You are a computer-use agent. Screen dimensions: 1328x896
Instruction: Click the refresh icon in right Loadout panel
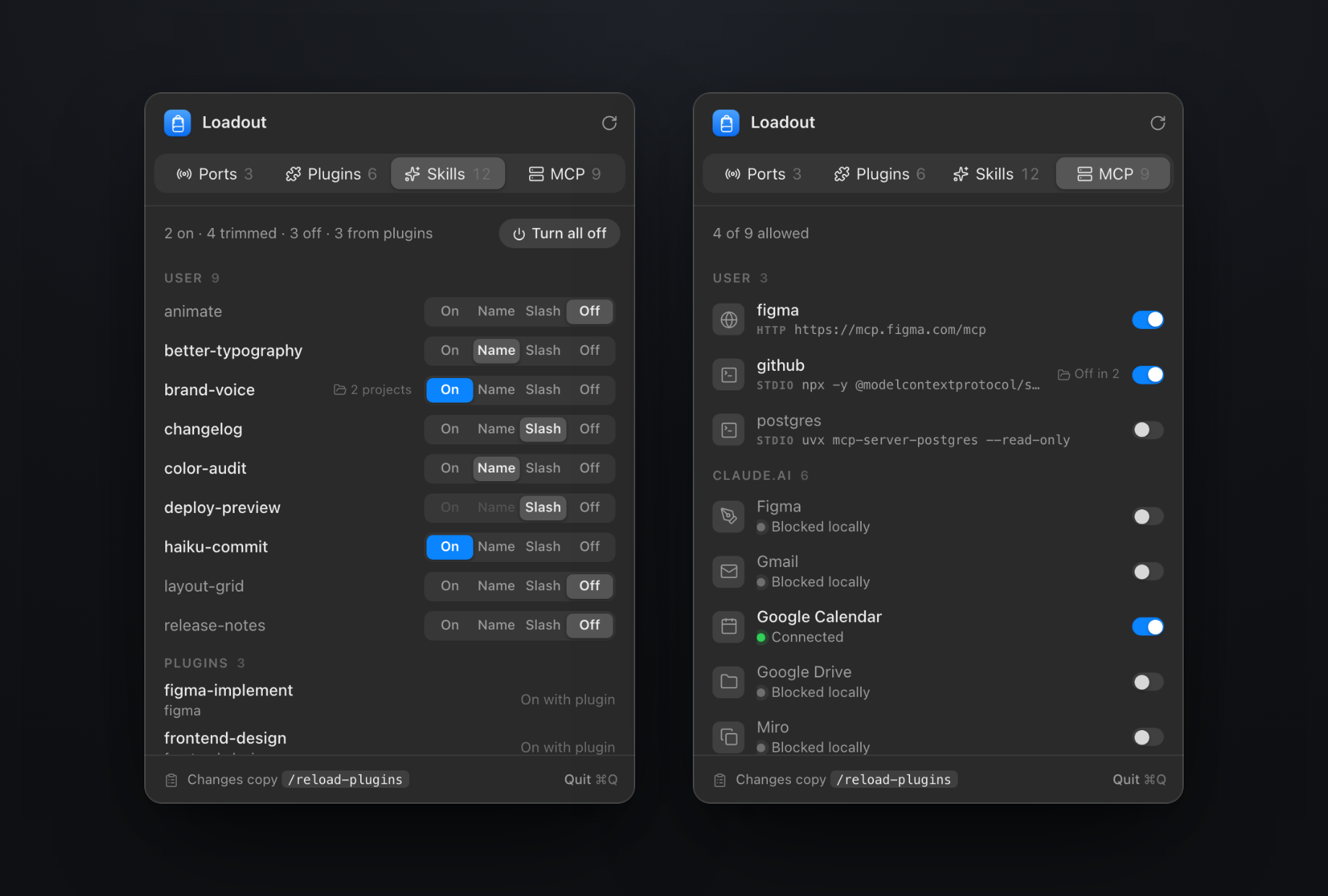pos(1158,123)
